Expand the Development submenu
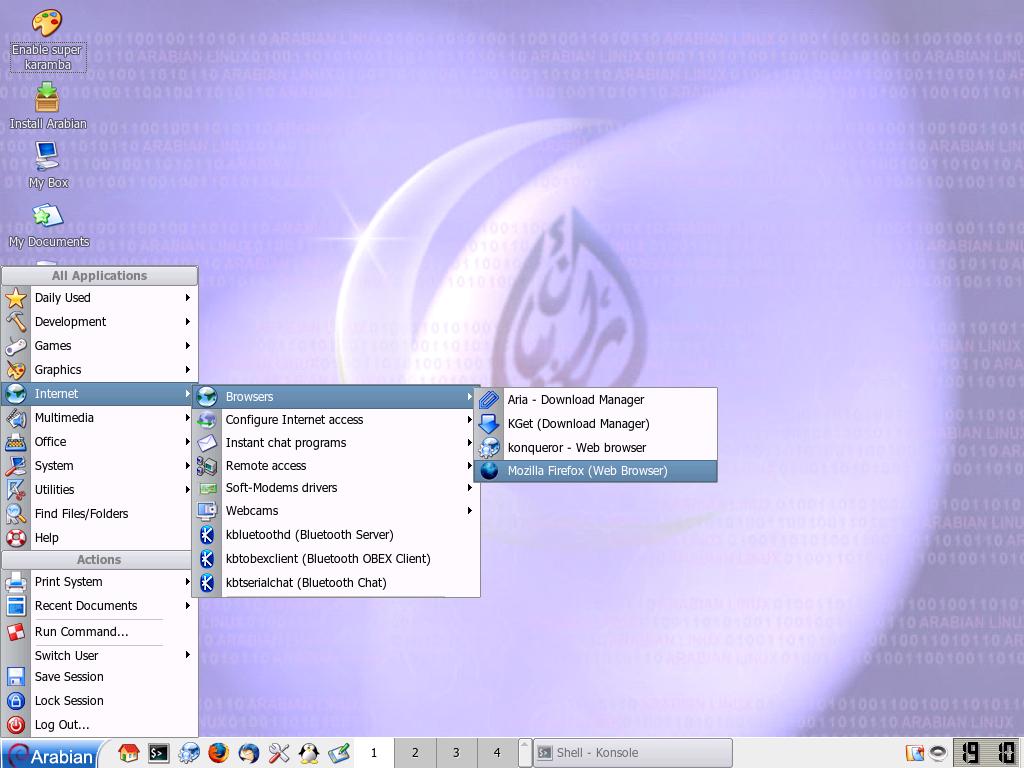 point(99,322)
